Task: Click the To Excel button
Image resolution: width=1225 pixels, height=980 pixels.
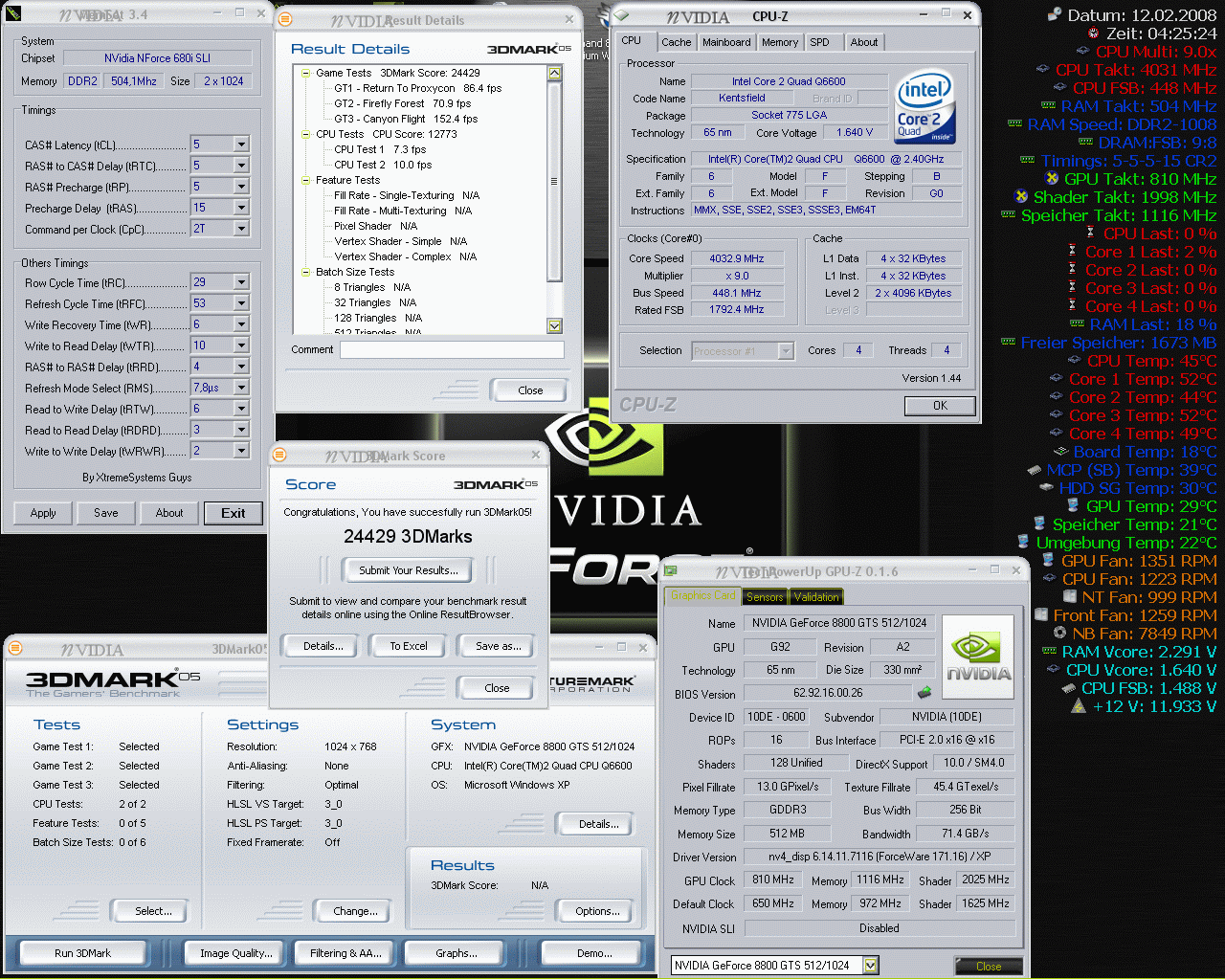Action: point(409,646)
